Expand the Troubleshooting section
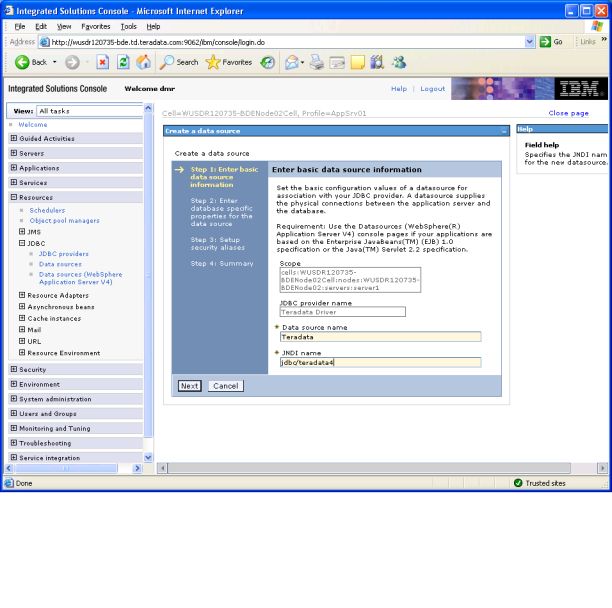612x608 pixels. [14, 443]
